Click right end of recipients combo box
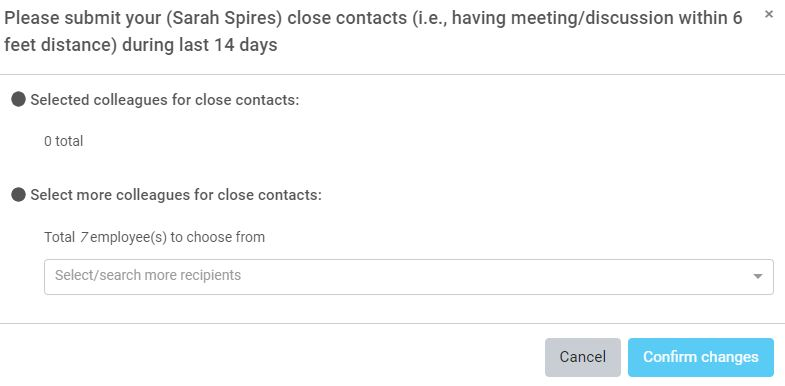Screen dimensions: 785x386 click(758, 276)
